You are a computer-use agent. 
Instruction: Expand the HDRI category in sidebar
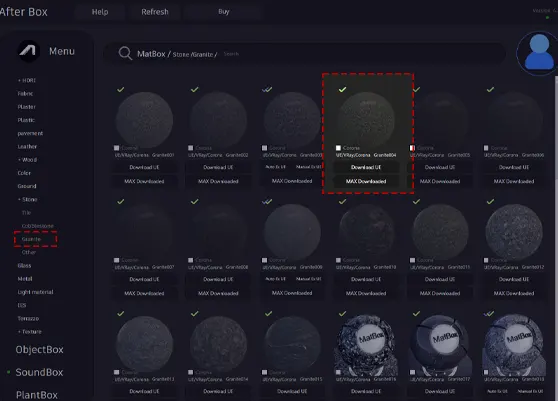point(27,80)
